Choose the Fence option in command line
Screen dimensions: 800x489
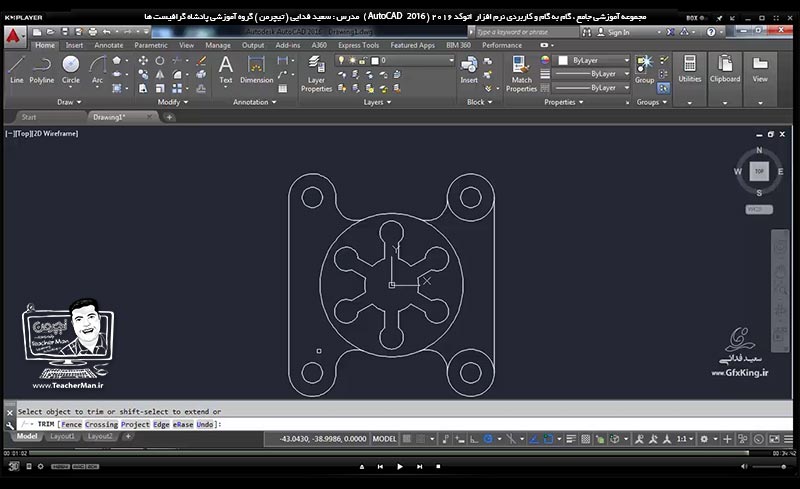[71, 424]
